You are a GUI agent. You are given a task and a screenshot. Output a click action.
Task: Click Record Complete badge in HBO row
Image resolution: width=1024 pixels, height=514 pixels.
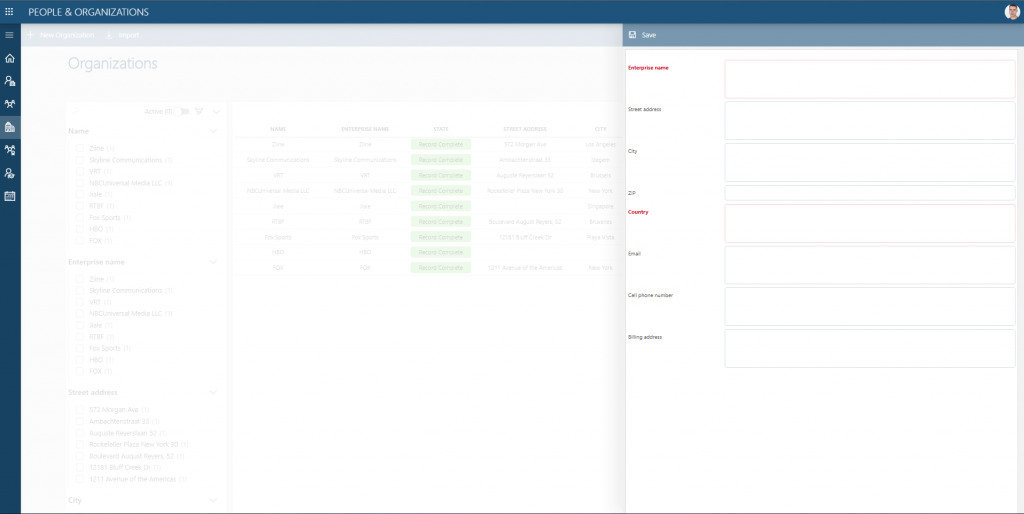pyautogui.click(x=441, y=252)
